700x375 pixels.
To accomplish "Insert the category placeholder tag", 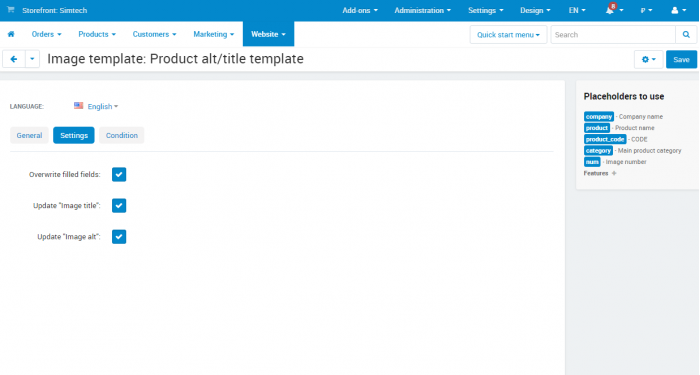I will pyautogui.click(x=598, y=150).
